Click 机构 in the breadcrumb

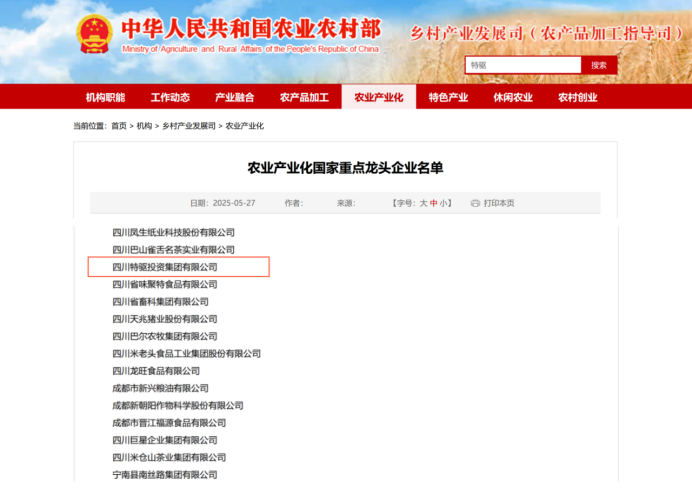tap(144, 126)
